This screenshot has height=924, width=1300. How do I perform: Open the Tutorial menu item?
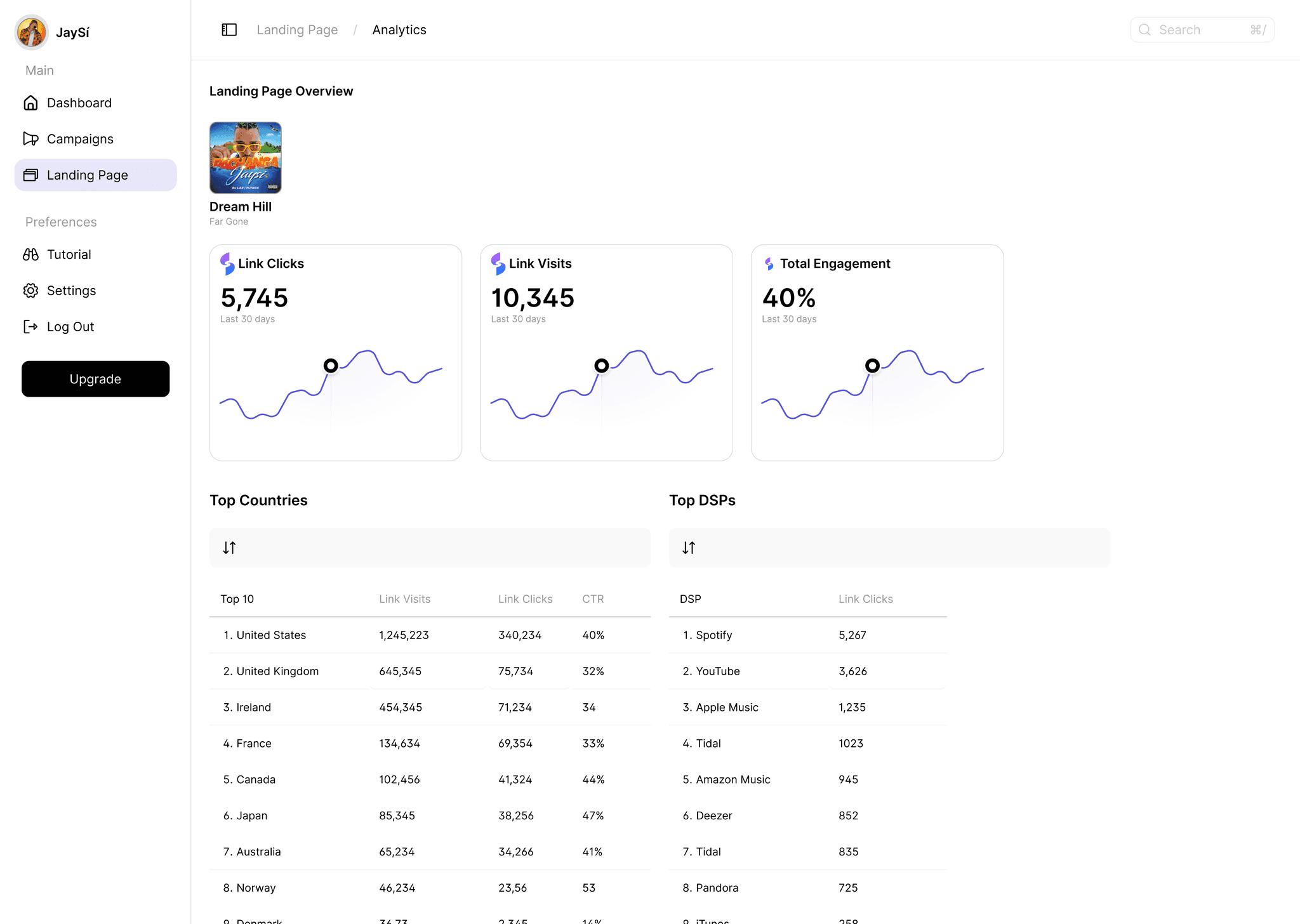(96, 254)
